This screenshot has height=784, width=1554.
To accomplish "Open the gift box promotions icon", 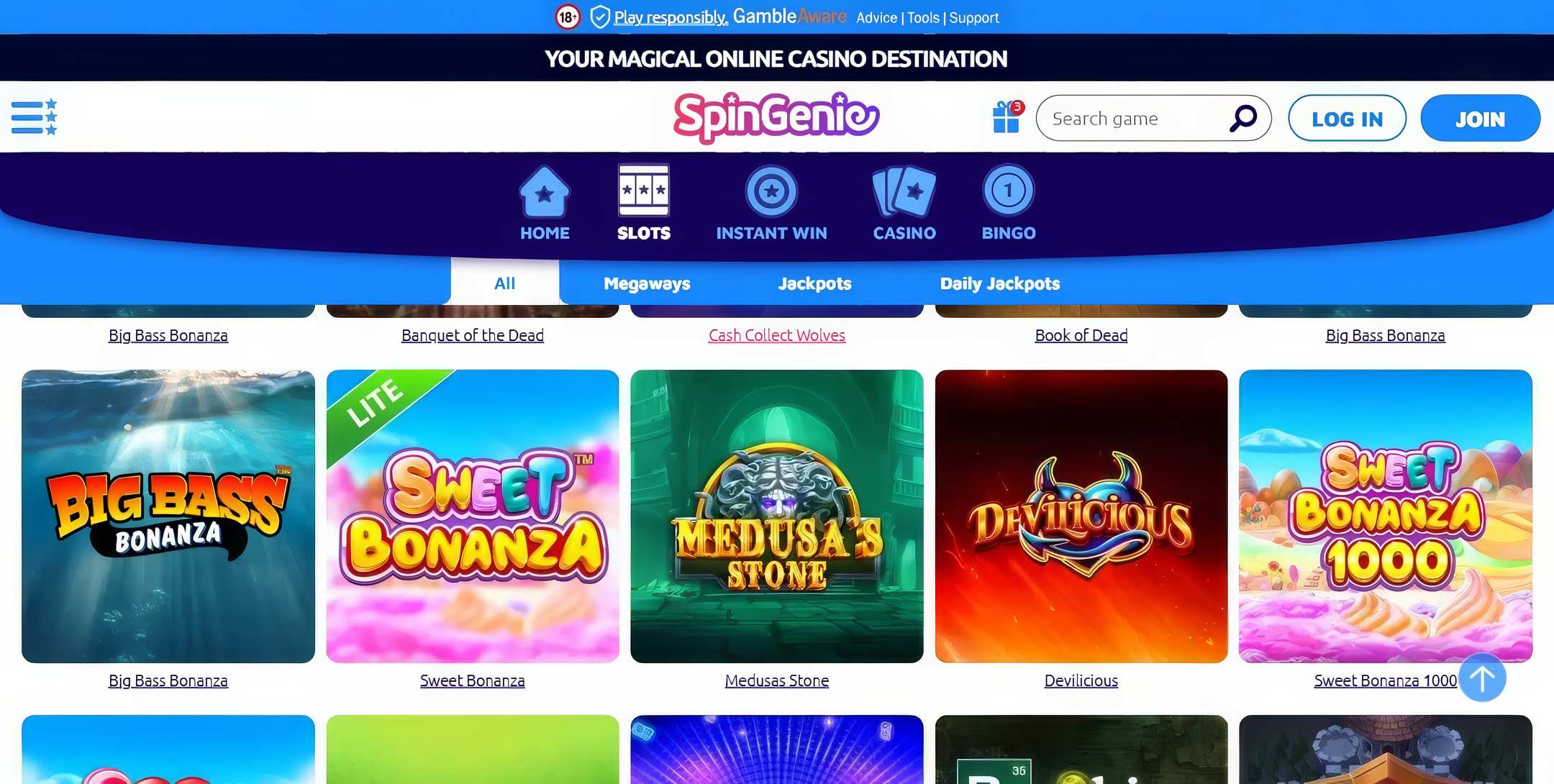I will (1007, 117).
